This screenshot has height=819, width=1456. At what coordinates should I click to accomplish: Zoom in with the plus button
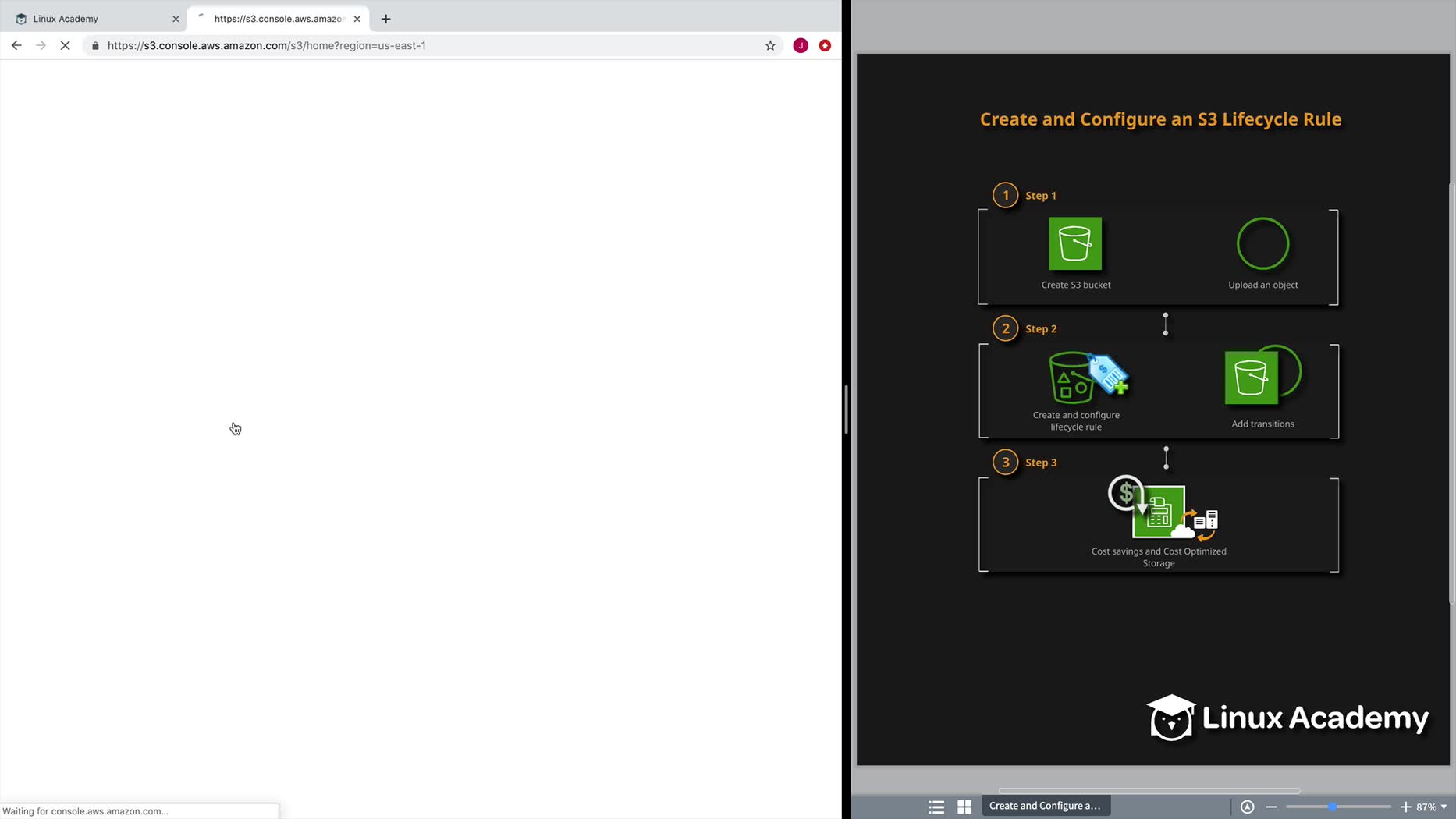(x=1405, y=807)
